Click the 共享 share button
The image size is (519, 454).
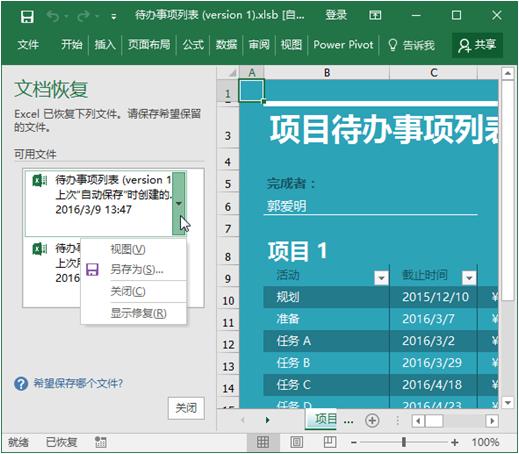coord(477,45)
